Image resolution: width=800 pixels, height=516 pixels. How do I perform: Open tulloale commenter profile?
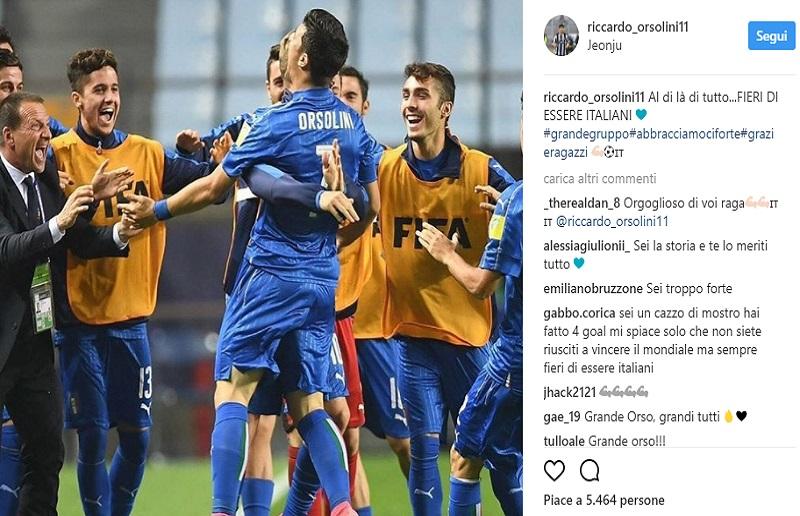point(564,441)
